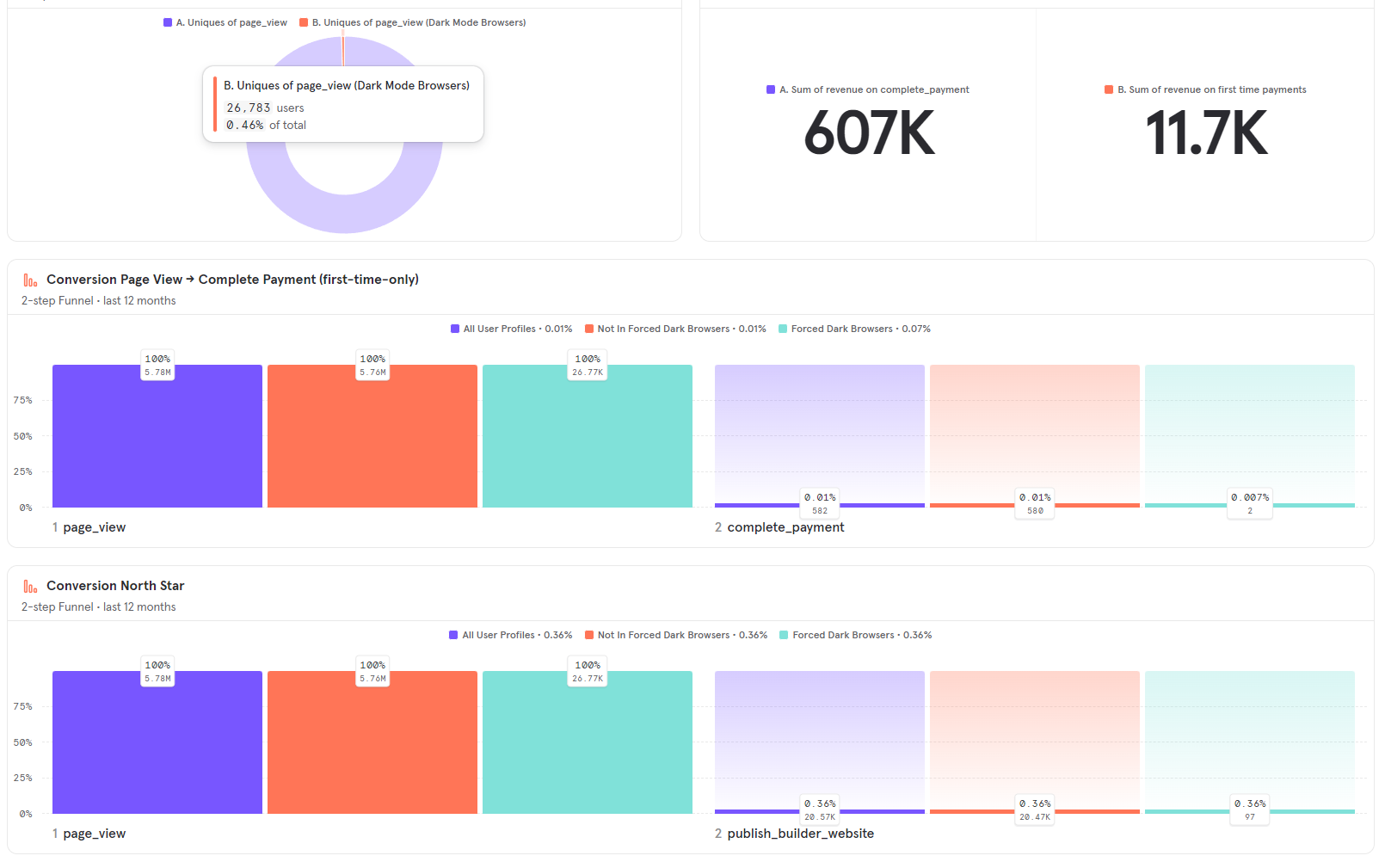Click orange swatch beside revenue on first time payments
This screenshot has width=1385, height=868.
coord(1109,89)
